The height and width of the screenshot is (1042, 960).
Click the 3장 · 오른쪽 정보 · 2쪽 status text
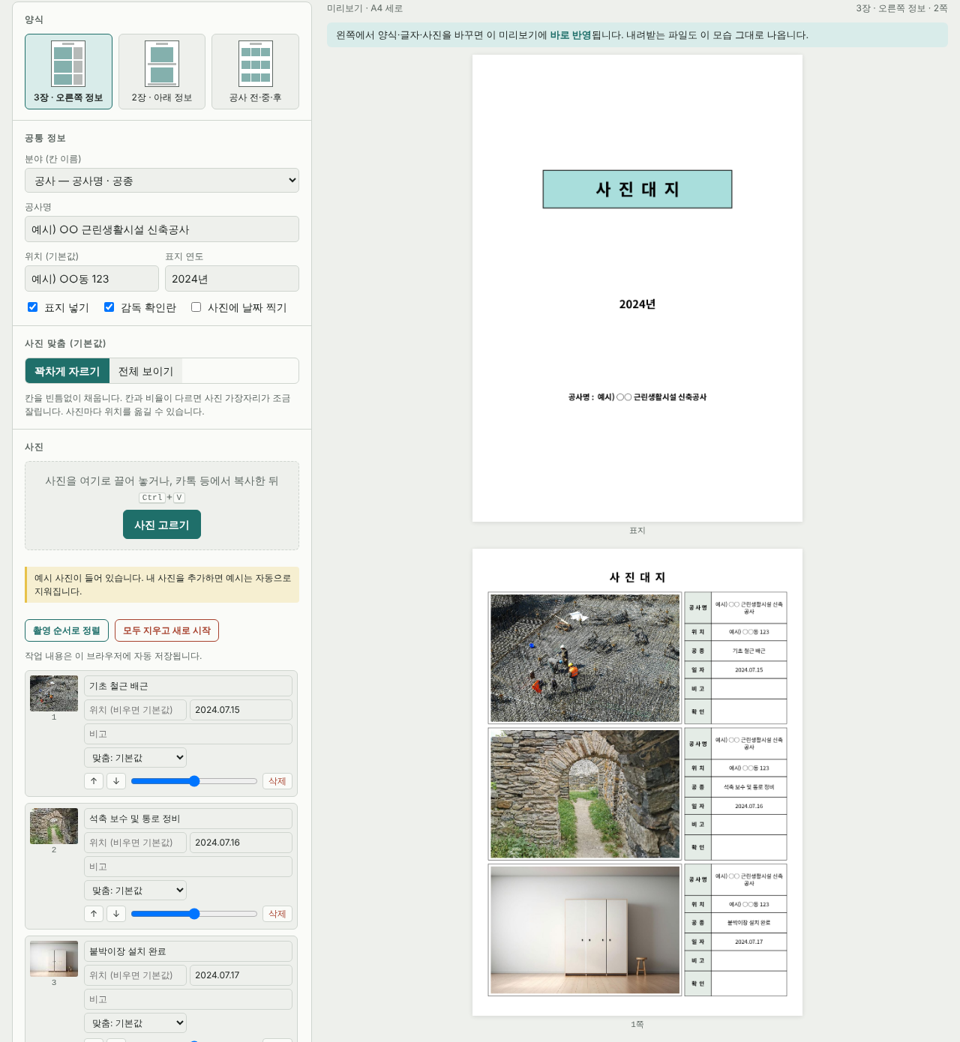click(902, 8)
